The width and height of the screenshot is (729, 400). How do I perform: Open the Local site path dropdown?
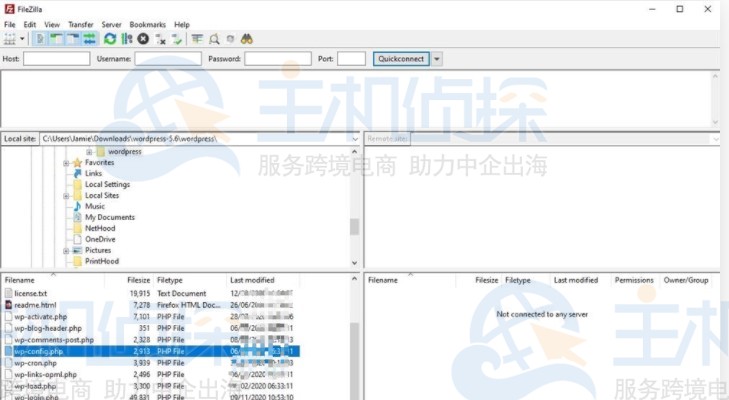point(355,139)
